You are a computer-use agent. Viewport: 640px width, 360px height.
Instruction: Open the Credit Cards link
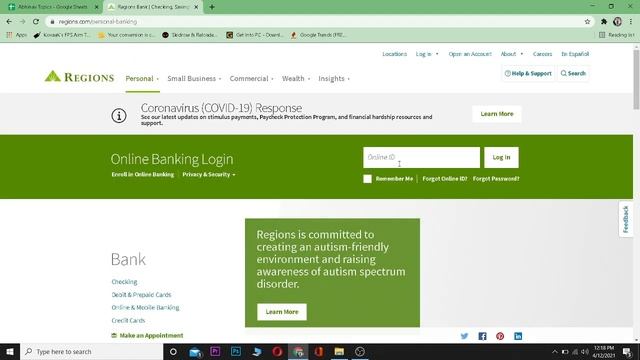pyautogui.click(x=128, y=320)
